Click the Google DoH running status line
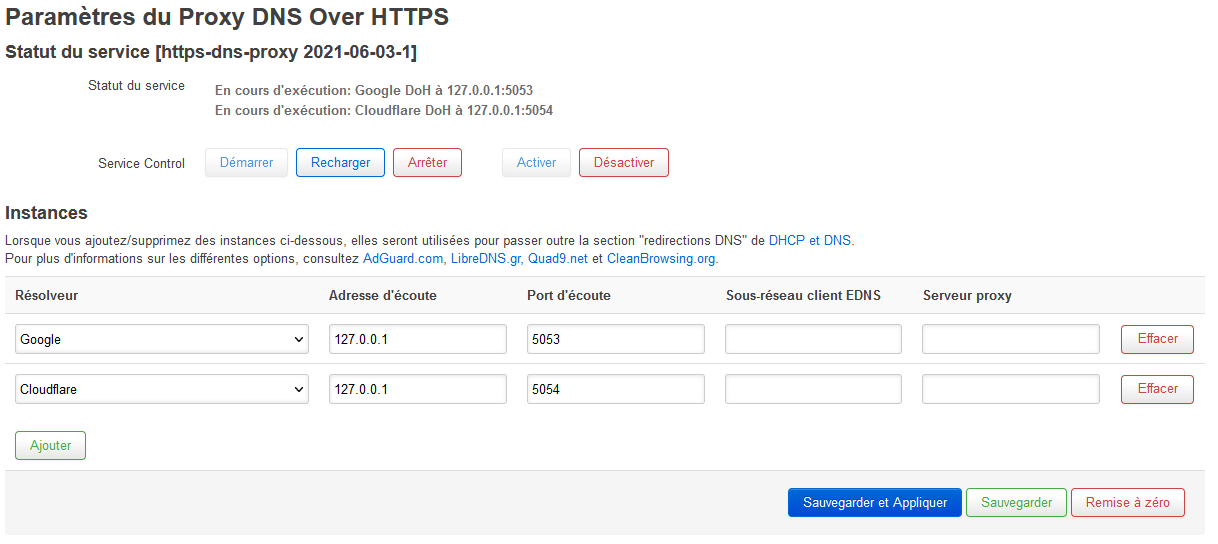 pos(374,90)
